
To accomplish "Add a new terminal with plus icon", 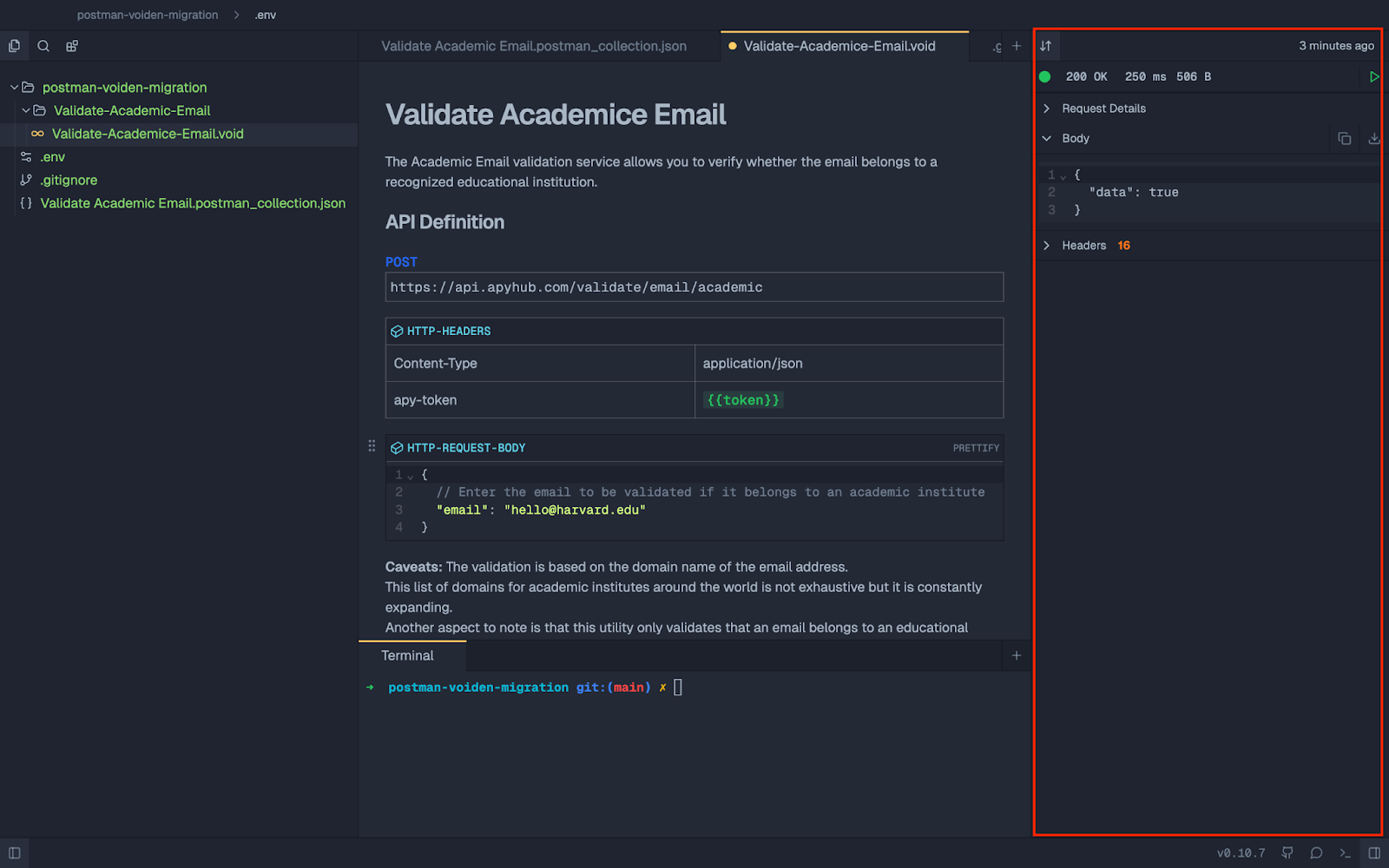I will click(x=1017, y=655).
